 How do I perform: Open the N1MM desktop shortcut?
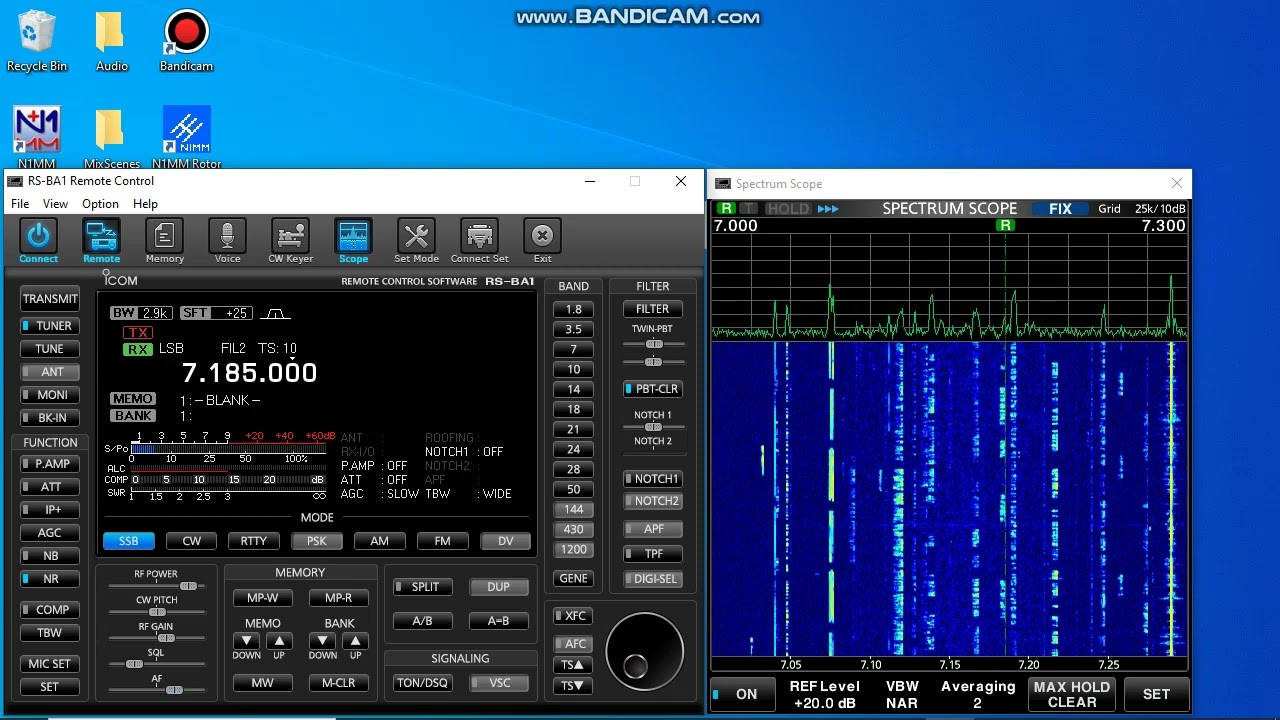tap(37, 138)
